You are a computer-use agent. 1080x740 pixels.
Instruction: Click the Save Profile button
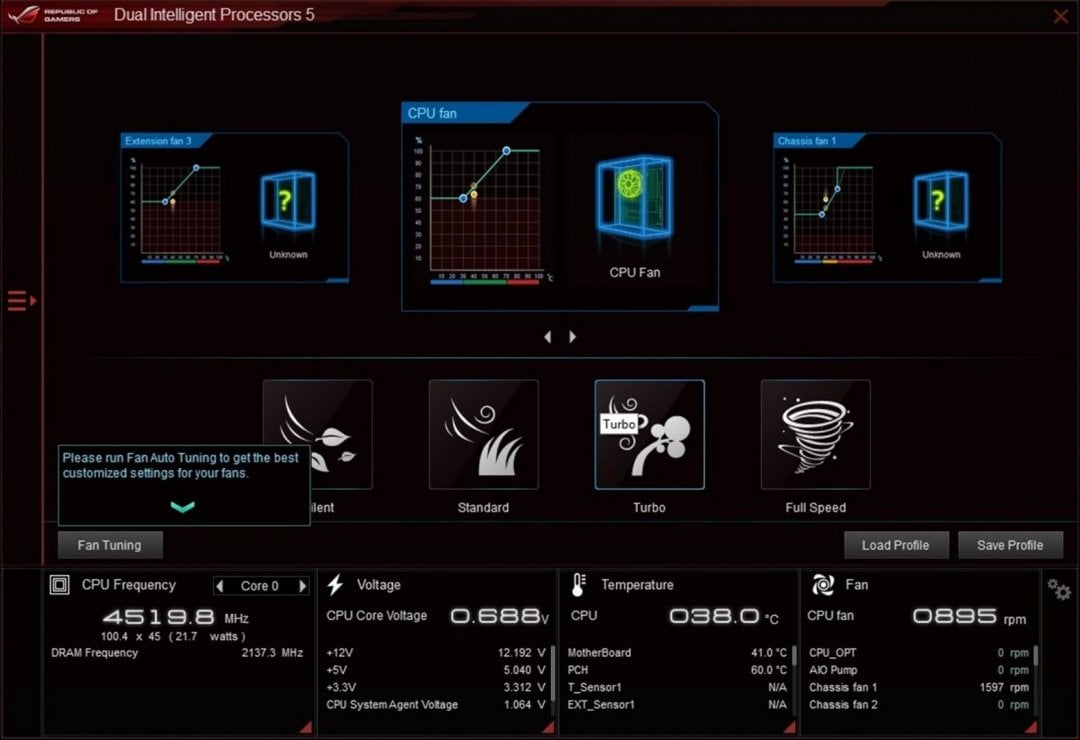(x=1010, y=545)
